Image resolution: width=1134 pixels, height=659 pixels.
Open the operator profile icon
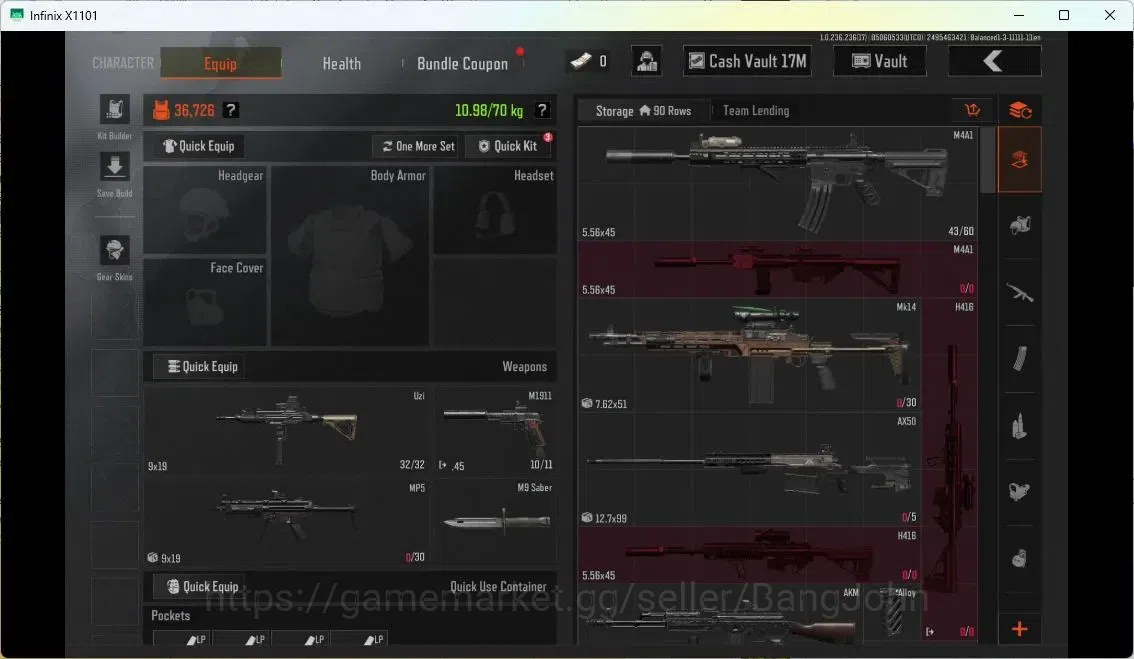click(647, 61)
